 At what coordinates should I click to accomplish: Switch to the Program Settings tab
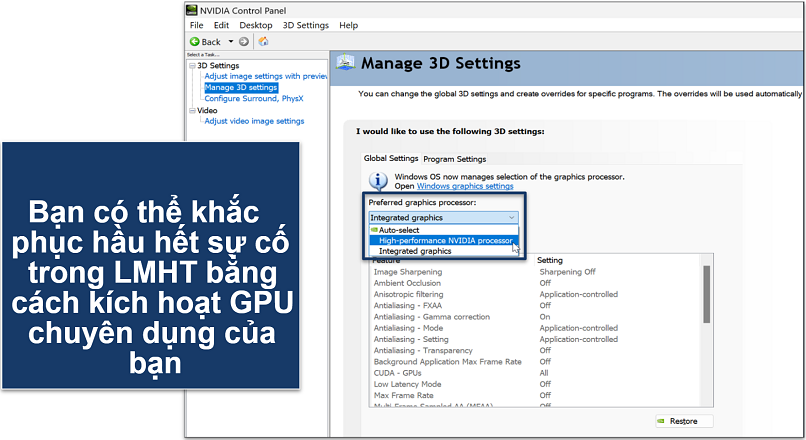click(x=454, y=159)
